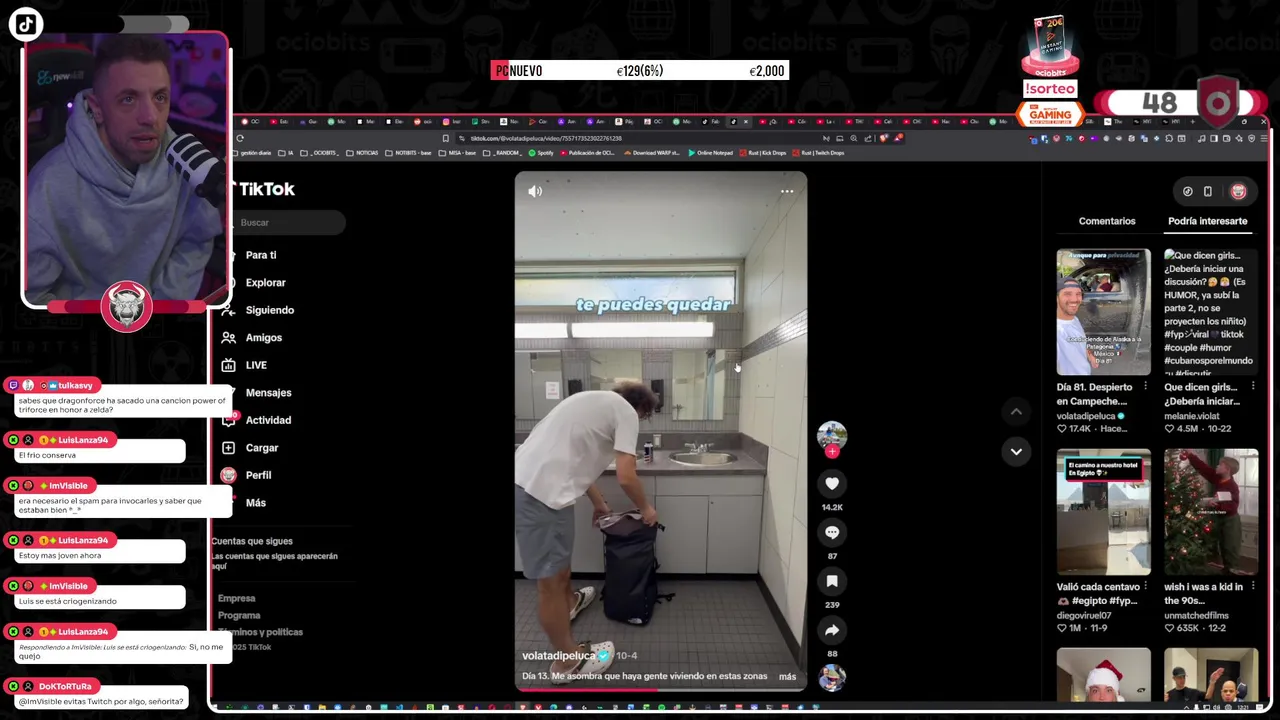The height and width of the screenshot is (720, 1280).
Task: Switch to Comentarios tab
Action: pyautogui.click(x=1107, y=221)
